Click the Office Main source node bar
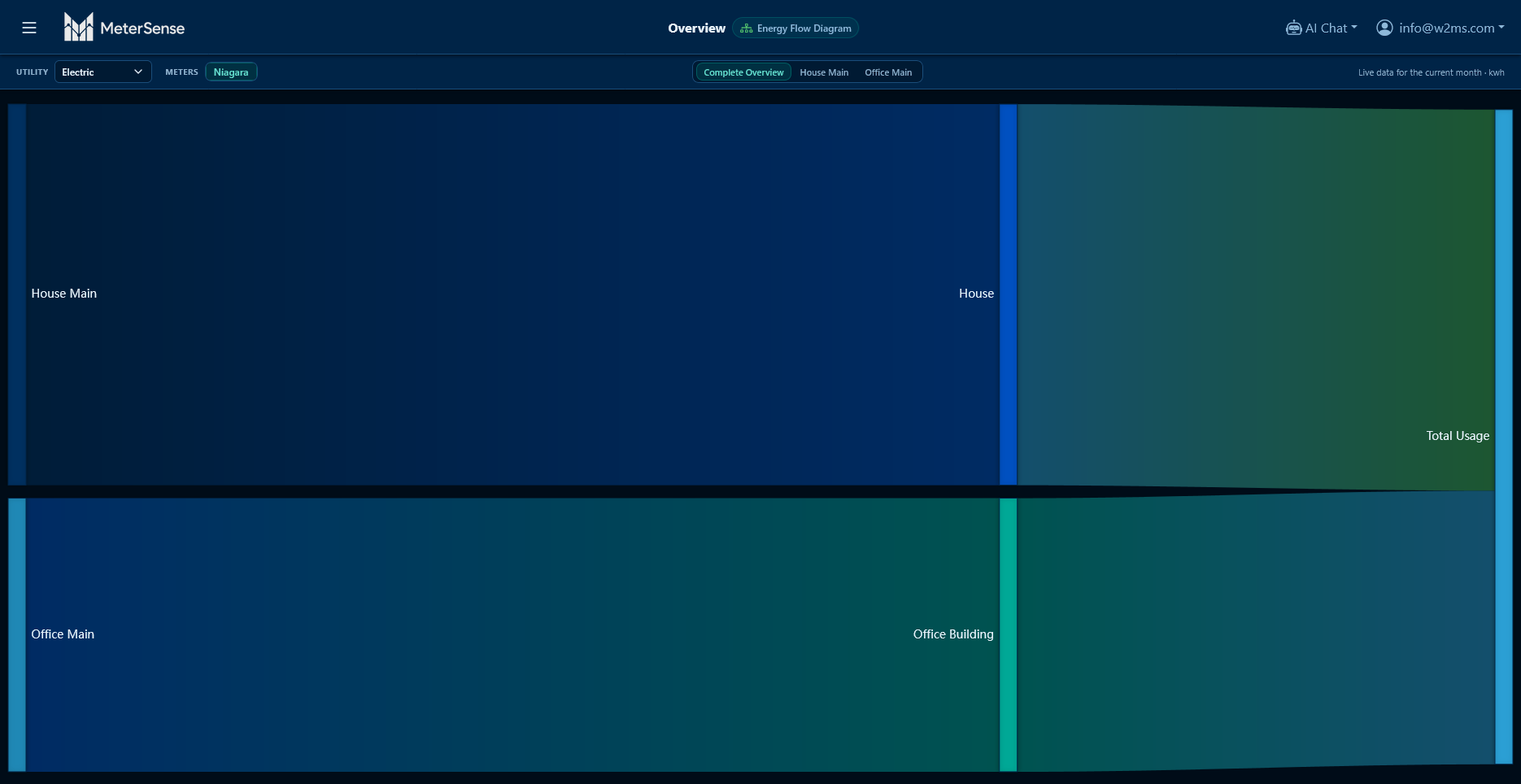Screen dimensions: 1521x784 [x=17, y=634]
